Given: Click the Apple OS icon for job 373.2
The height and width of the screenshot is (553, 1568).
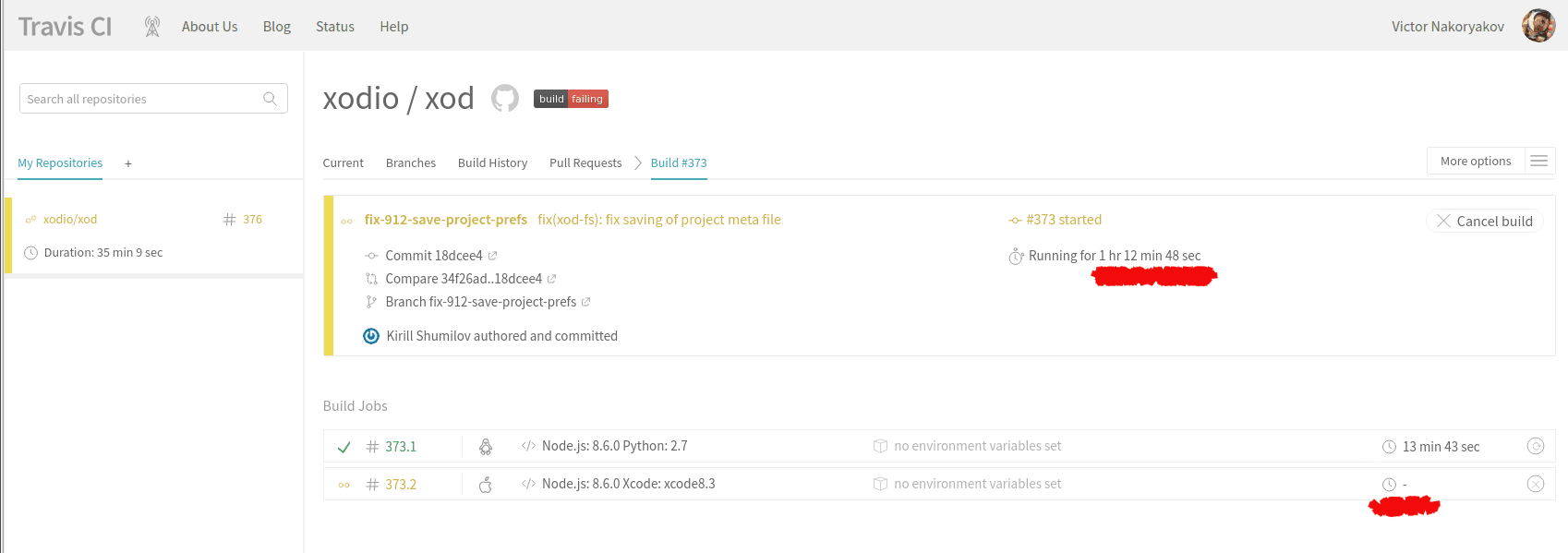Looking at the screenshot, I should tap(485, 485).
